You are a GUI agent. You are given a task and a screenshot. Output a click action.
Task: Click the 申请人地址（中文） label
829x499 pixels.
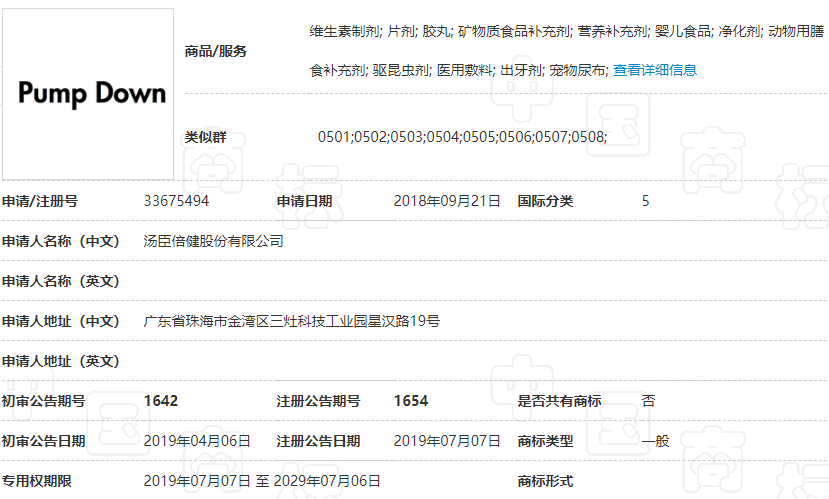61,321
